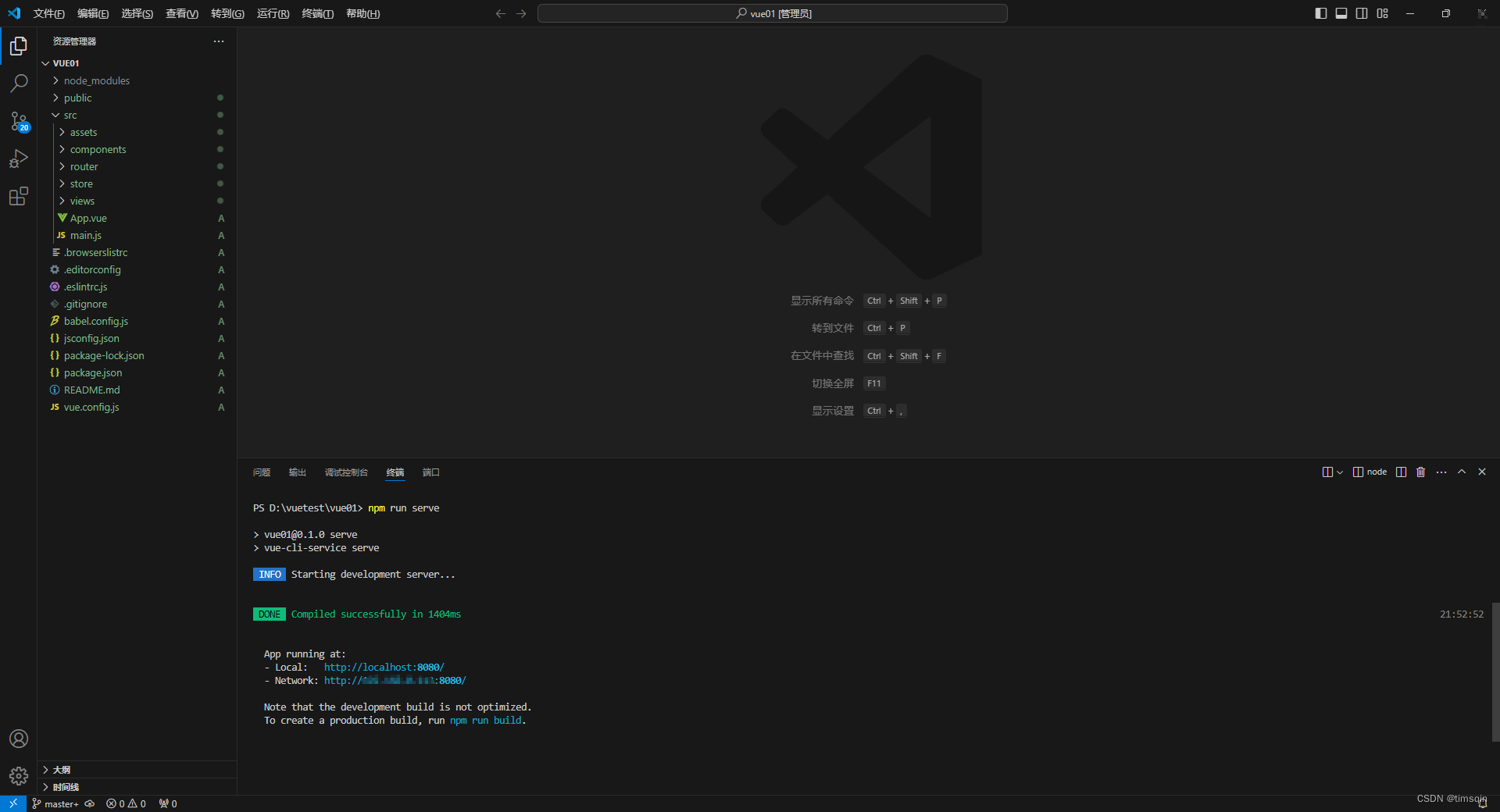
Task: Switch to the 调试控制台 debug console tab
Action: [x=346, y=472]
